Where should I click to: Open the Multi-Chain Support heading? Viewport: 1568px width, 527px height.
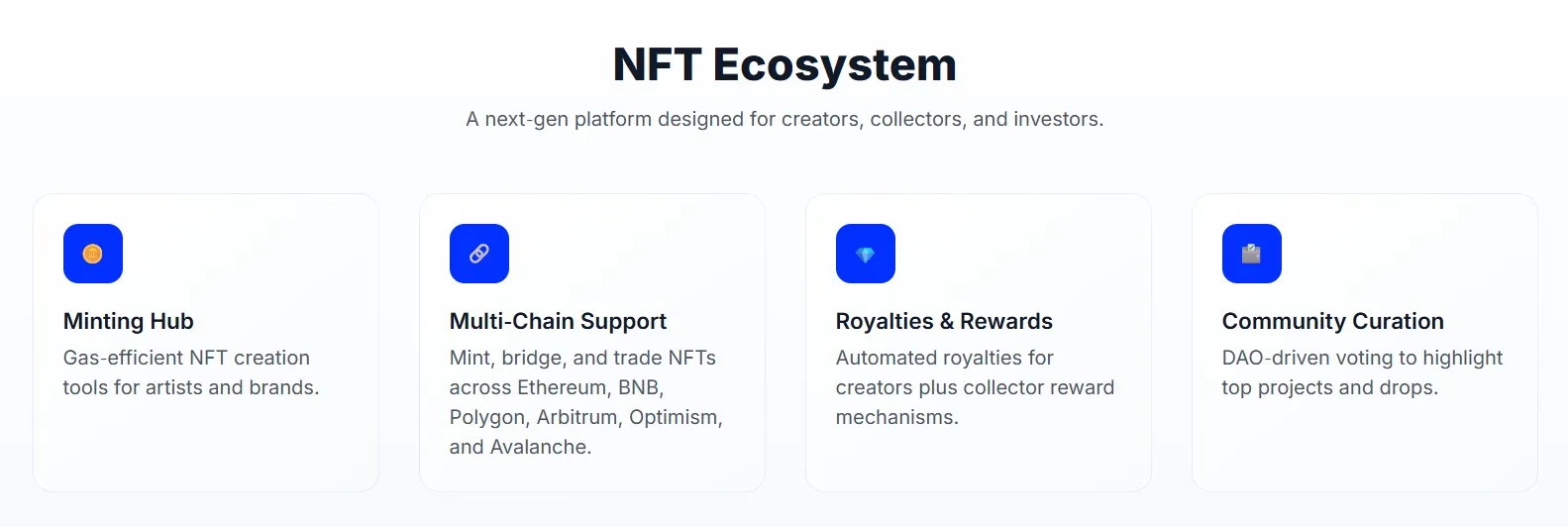pyautogui.click(x=558, y=321)
